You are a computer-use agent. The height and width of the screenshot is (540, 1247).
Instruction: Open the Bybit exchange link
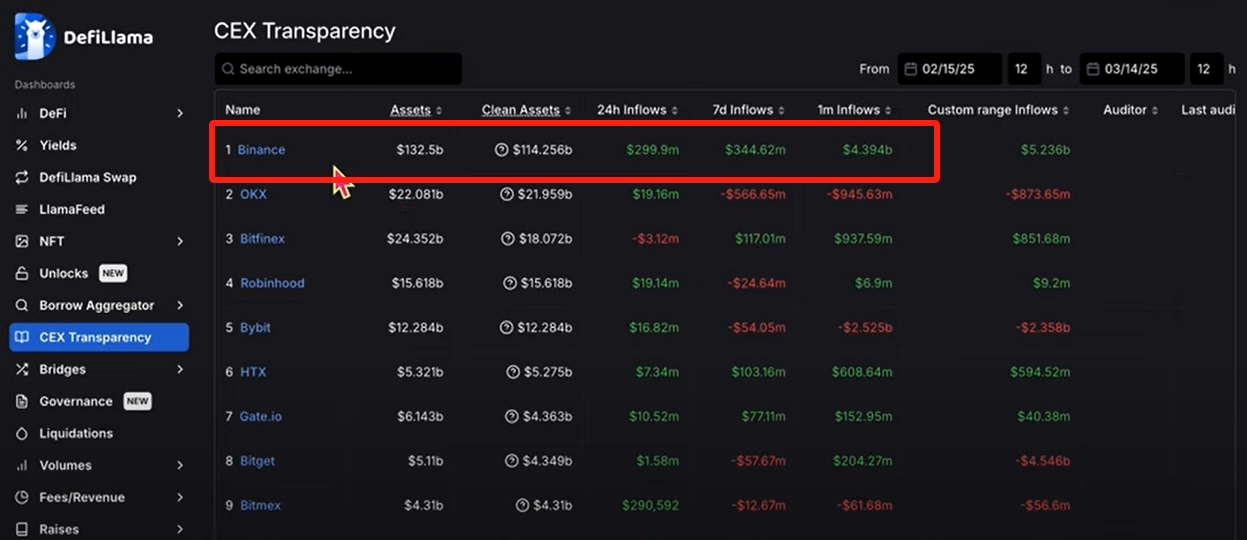click(x=255, y=327)
